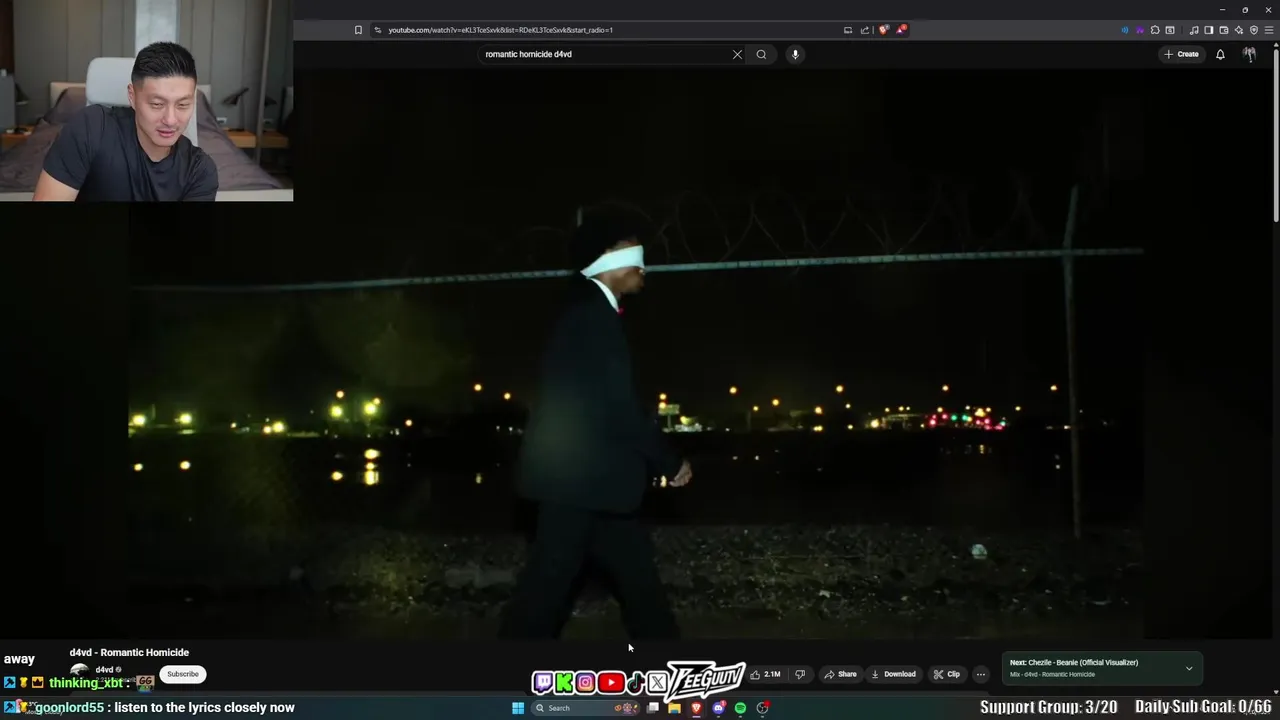The height and width of the screenshot is (720, 1280).
Task: Click the bookmark icon in the address bar
Action: click(358, 30)
